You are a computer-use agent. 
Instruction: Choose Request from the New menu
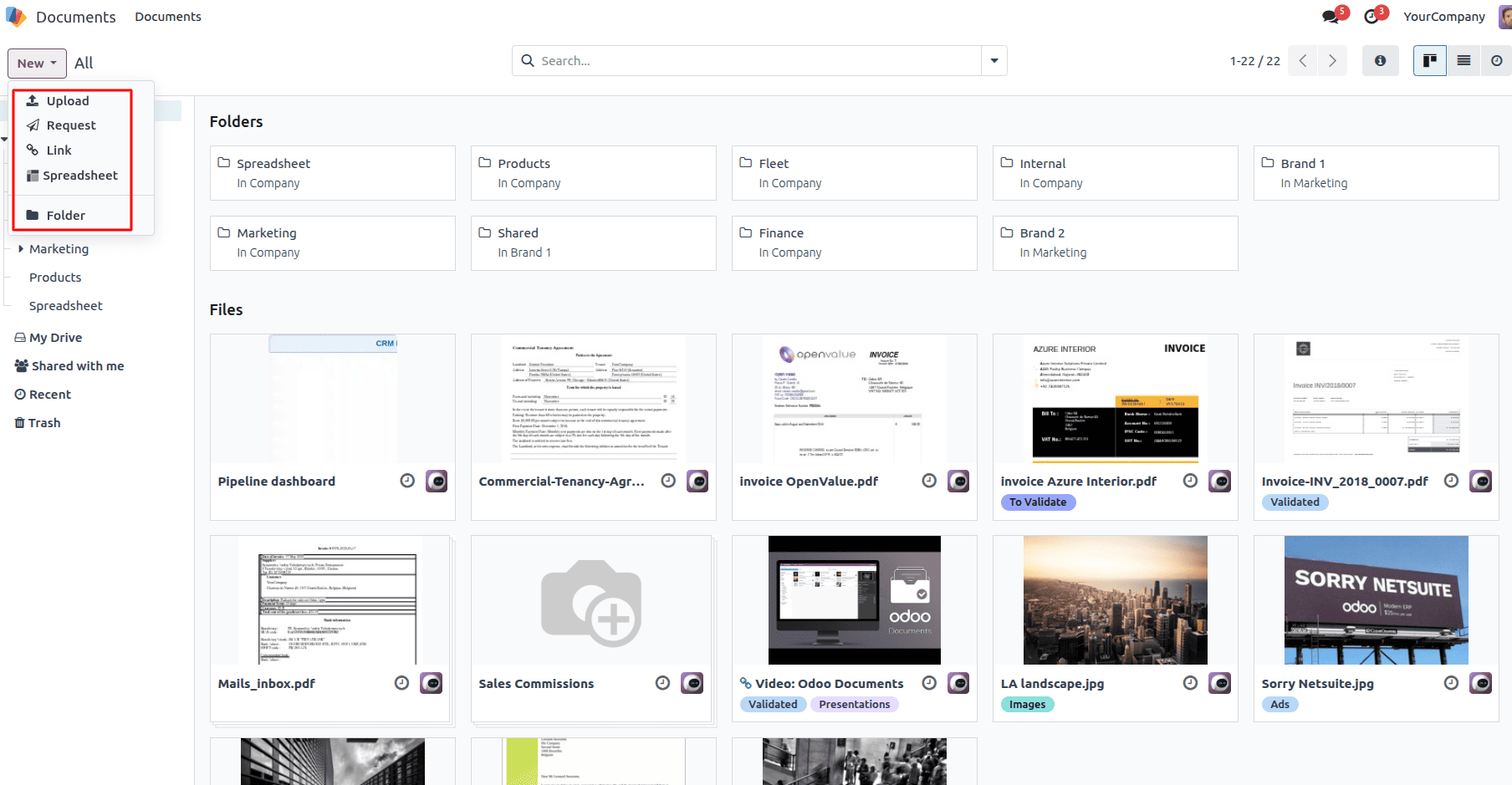tap(71, 125)
